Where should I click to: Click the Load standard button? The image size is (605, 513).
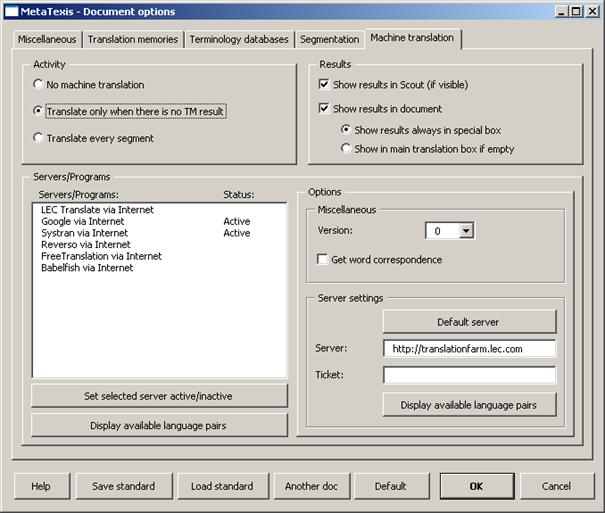223,486
